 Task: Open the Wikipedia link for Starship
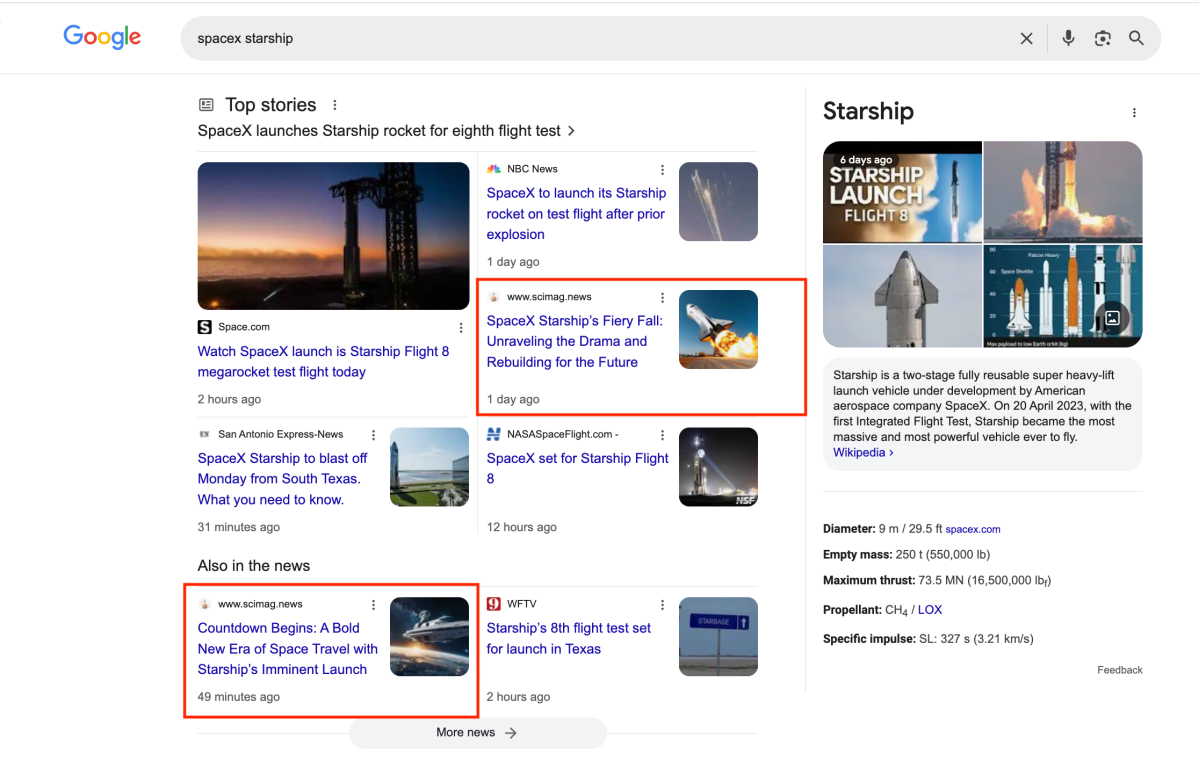(x=862, y=452)
